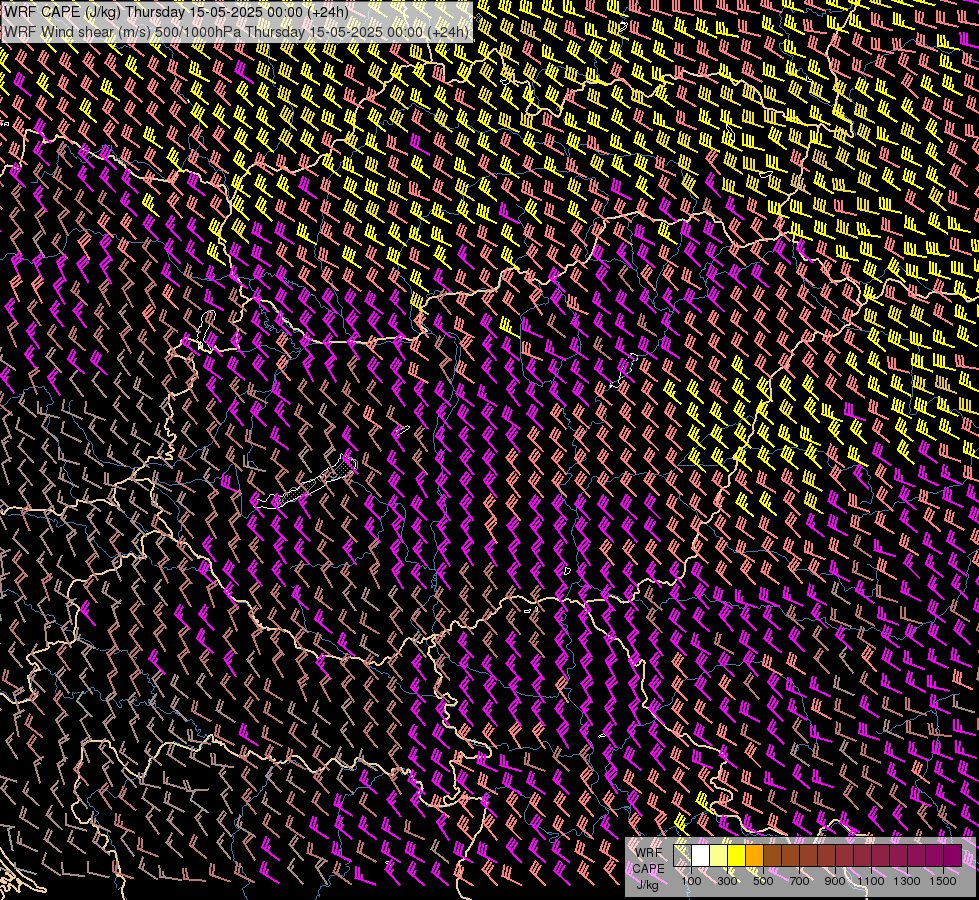Click the WRF Wind shear 500/1000hPa title line

[x=237, y=32]
